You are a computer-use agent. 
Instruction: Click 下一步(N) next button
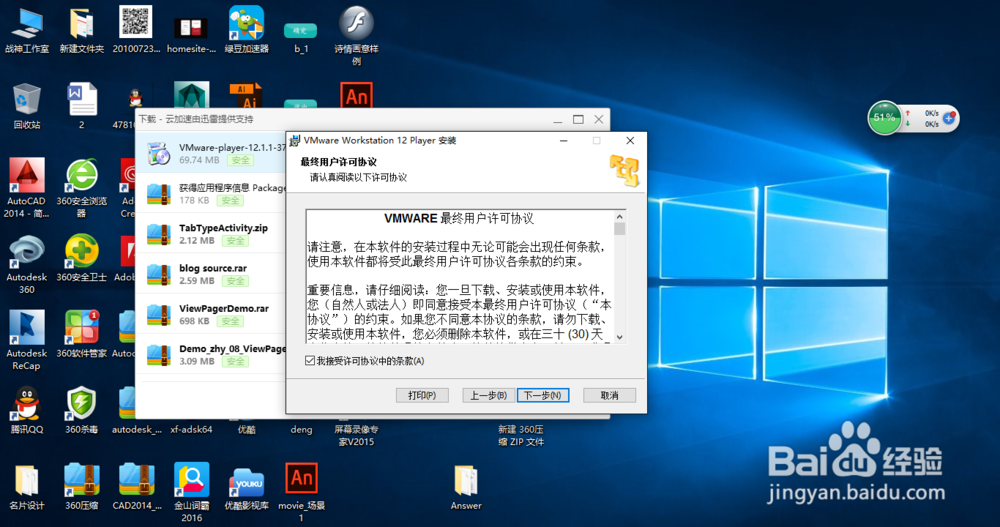click(543, 396)
